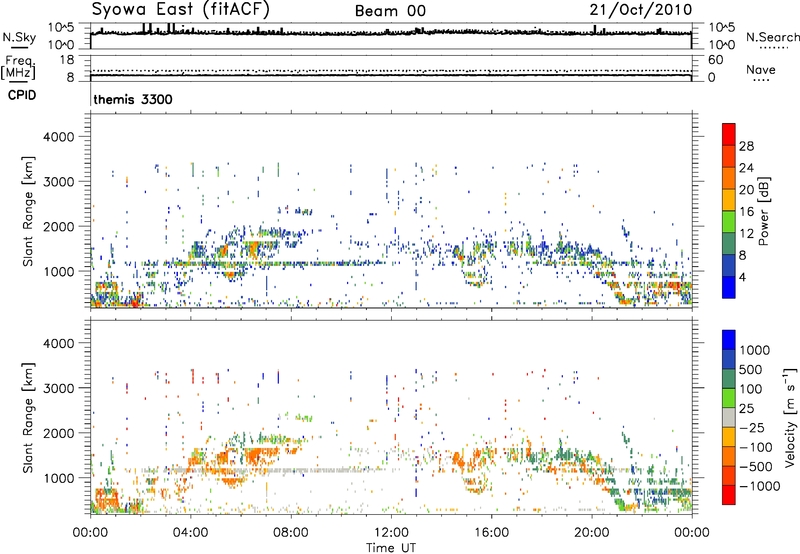Click the 'Power [dB]' colorbar label
Viewport: 800px width, 554px height.
tap(763, 211)
